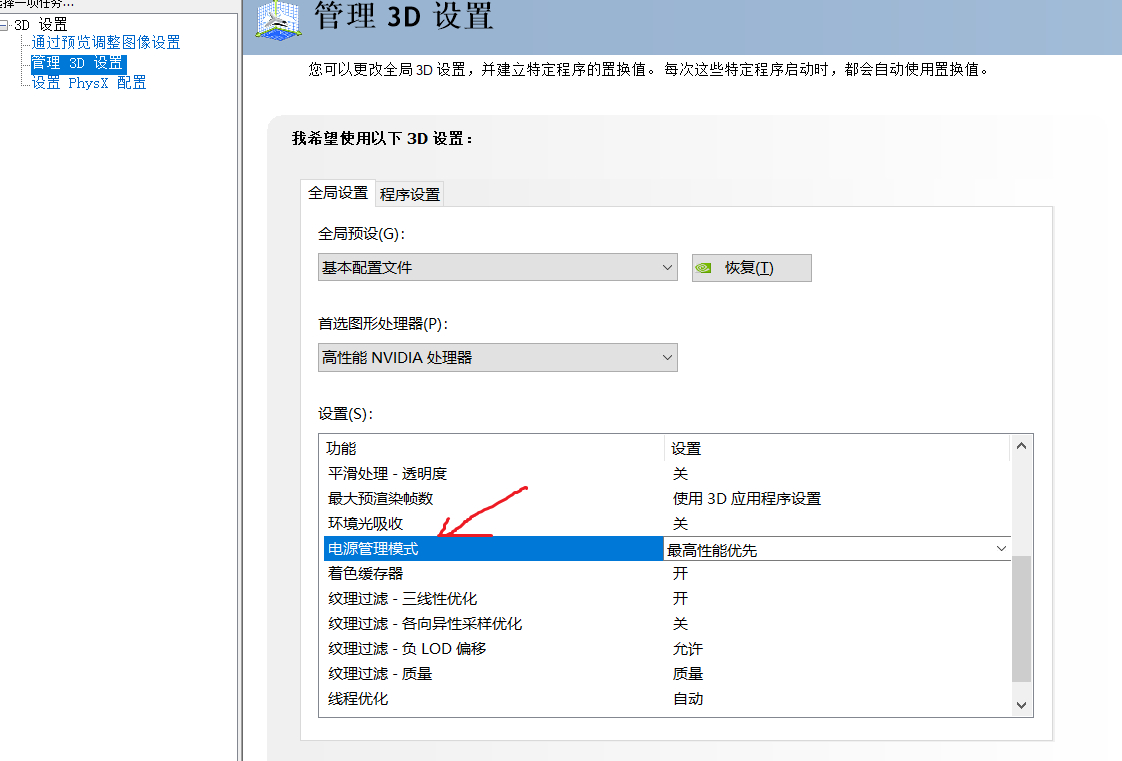Select the 纹理过滤 - 各向异性采样优化 row
Image resolution: width=1122 pixels, height=761 pixels.
(x=667, y=624)
